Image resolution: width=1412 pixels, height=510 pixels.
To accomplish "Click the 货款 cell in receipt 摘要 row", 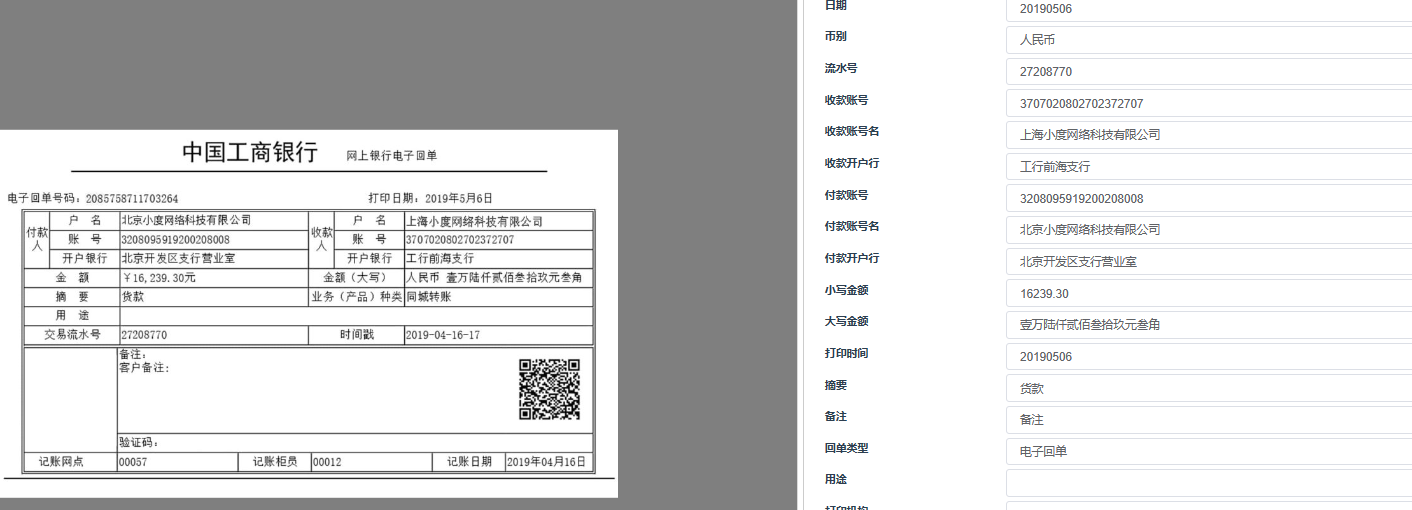I will point(133,297).
